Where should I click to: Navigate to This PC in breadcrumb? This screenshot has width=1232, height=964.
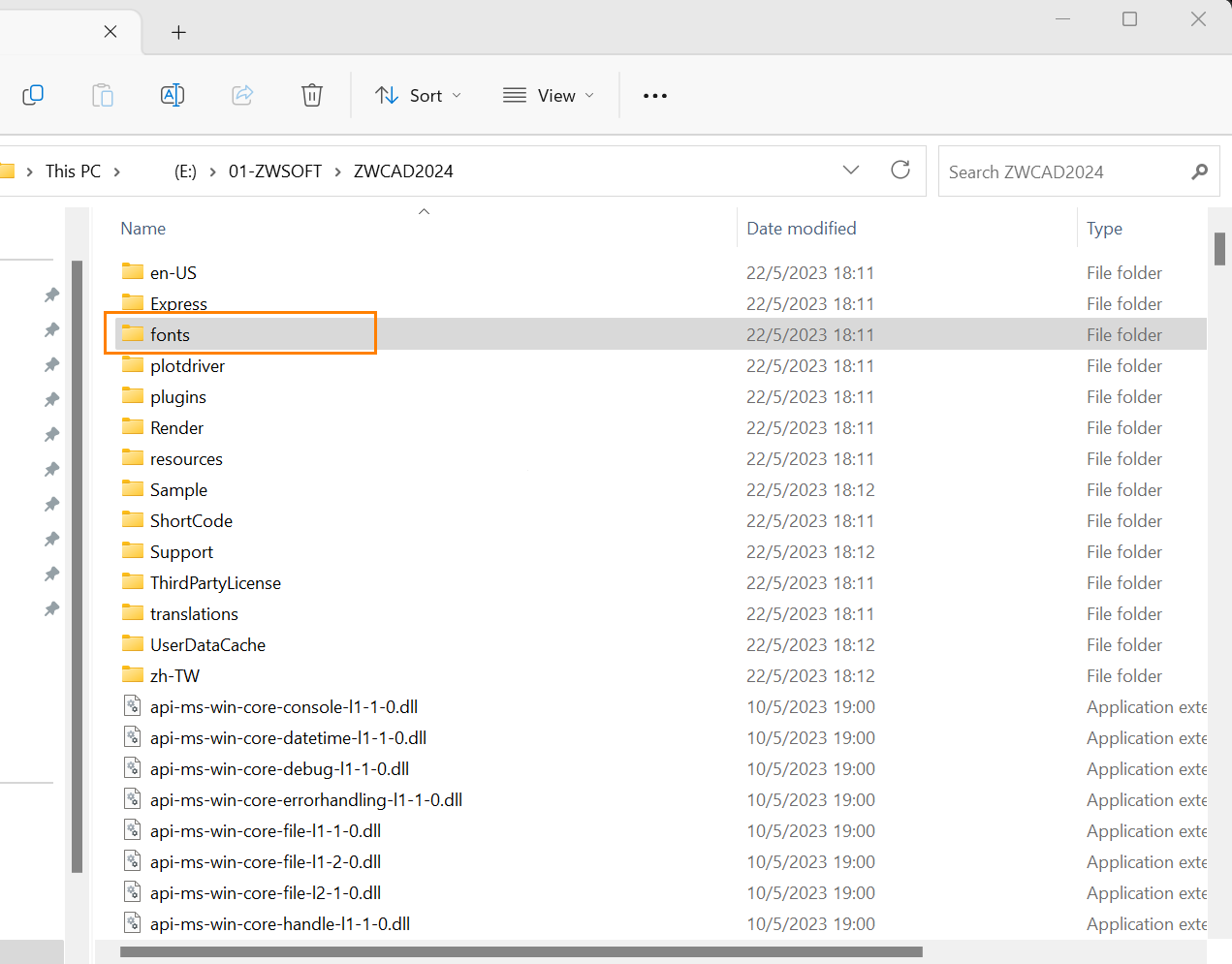73,171
